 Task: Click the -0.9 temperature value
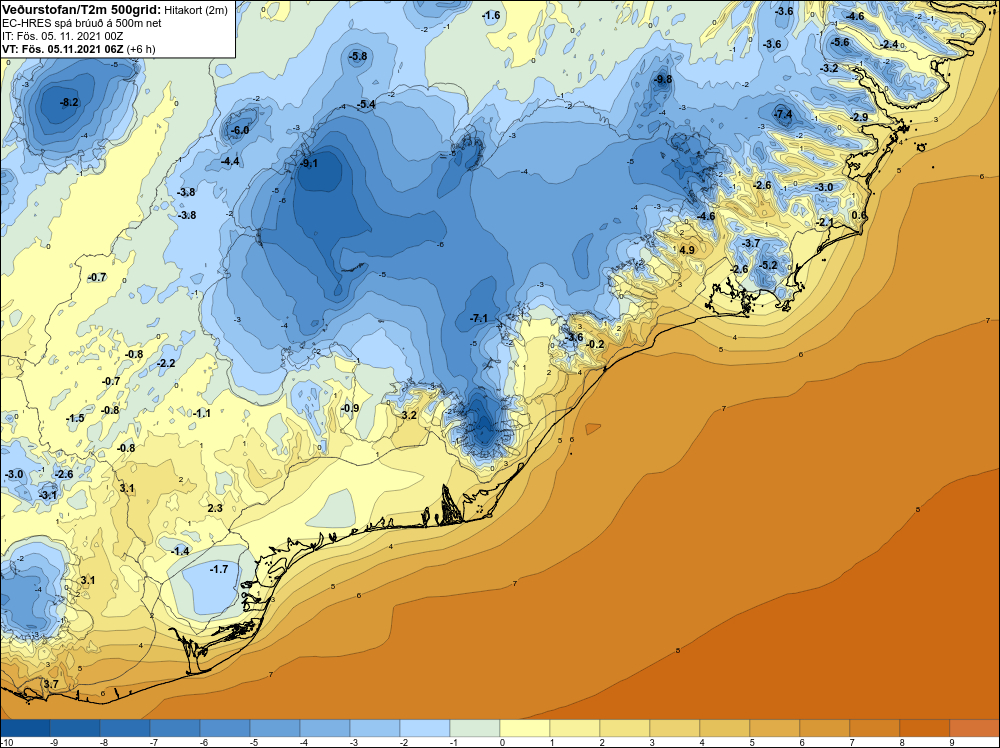(x=349, y=408)
